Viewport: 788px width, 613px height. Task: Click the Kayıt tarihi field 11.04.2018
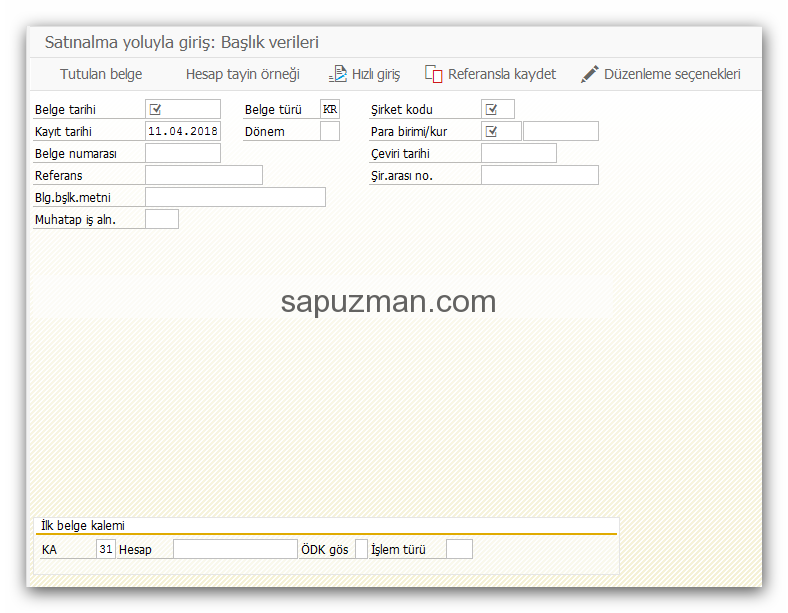click(x=183, y=131)
